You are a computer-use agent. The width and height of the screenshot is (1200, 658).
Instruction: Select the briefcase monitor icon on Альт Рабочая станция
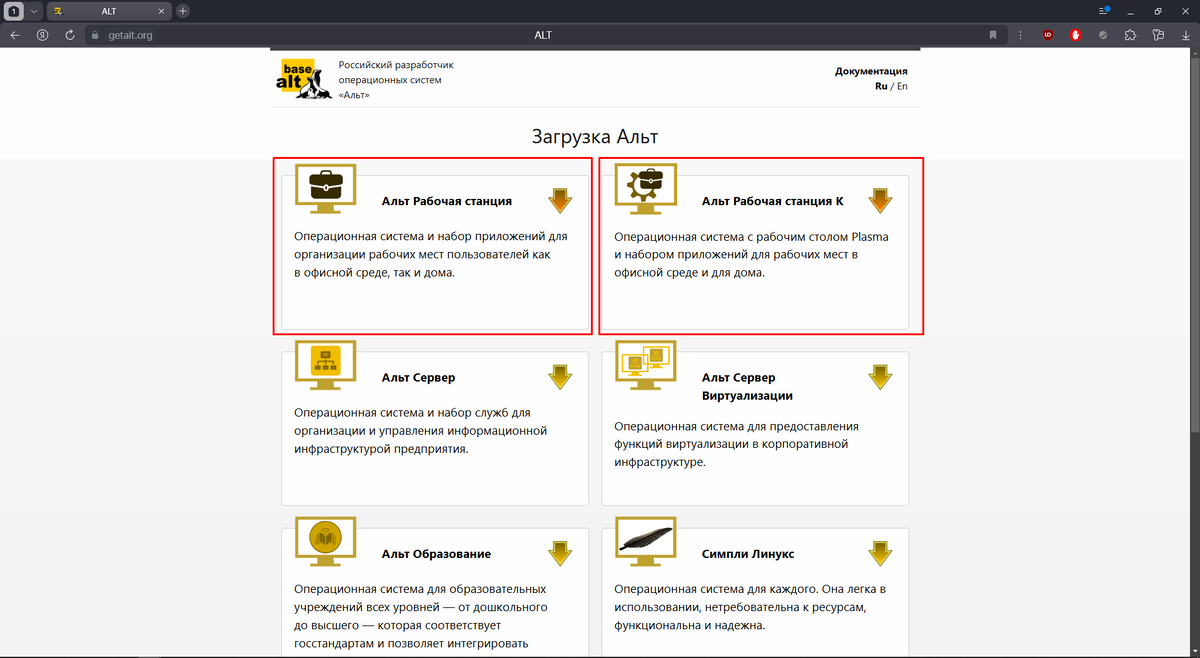coord(324,189)
